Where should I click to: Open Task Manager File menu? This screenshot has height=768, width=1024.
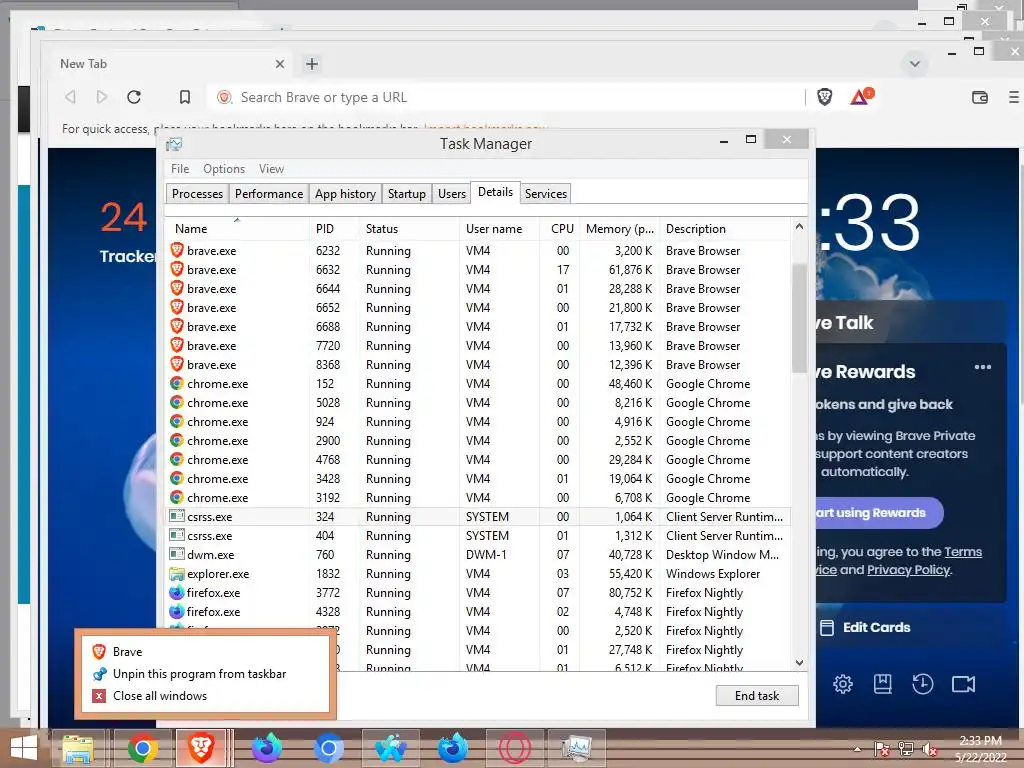click(x=180, y=169)
